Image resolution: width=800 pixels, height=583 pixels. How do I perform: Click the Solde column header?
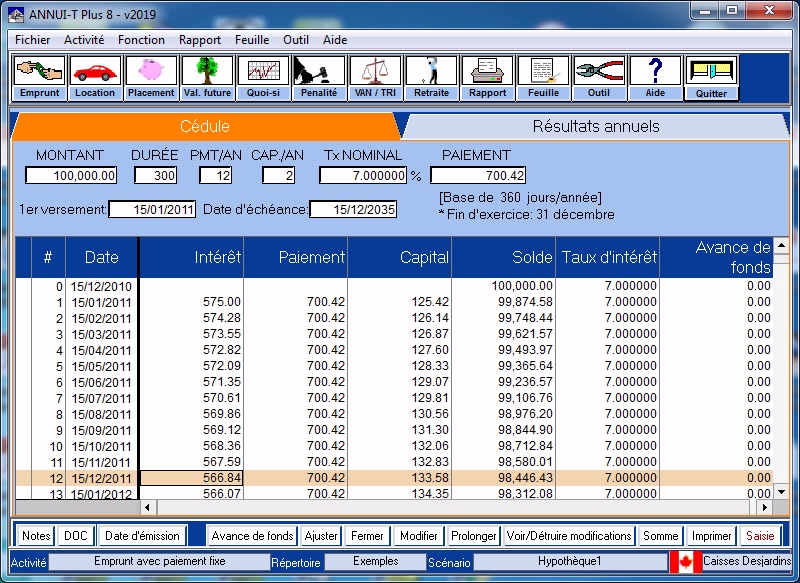[x=504, y=257]
